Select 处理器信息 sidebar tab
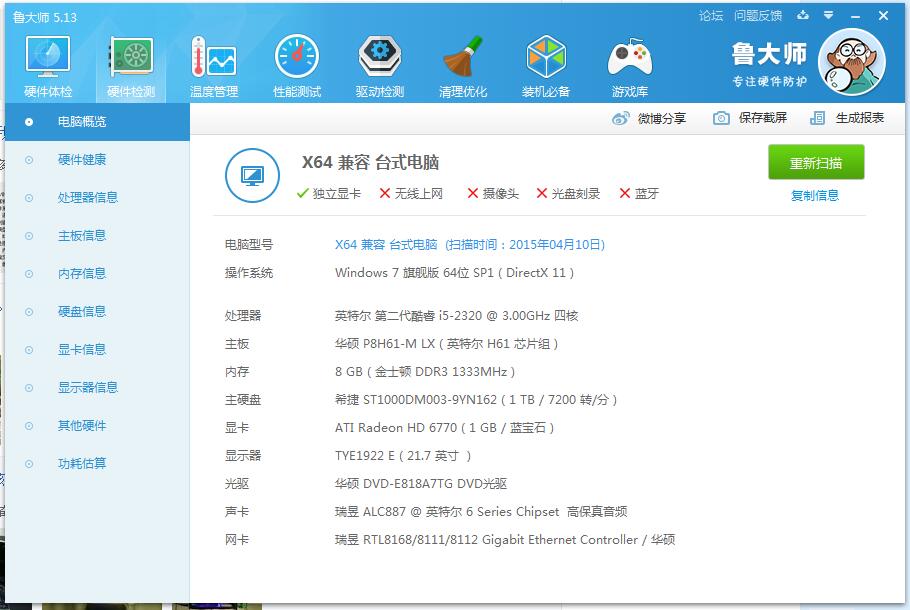The image size is (910, 610). [x=97, y=198]
